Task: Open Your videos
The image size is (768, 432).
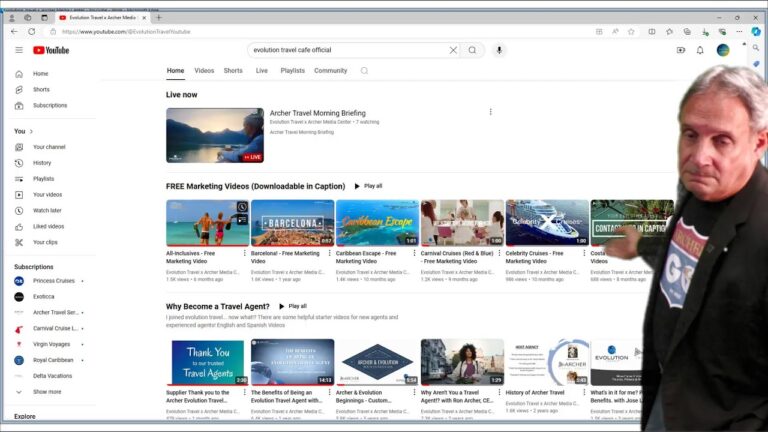Action: tap(49, 194)
